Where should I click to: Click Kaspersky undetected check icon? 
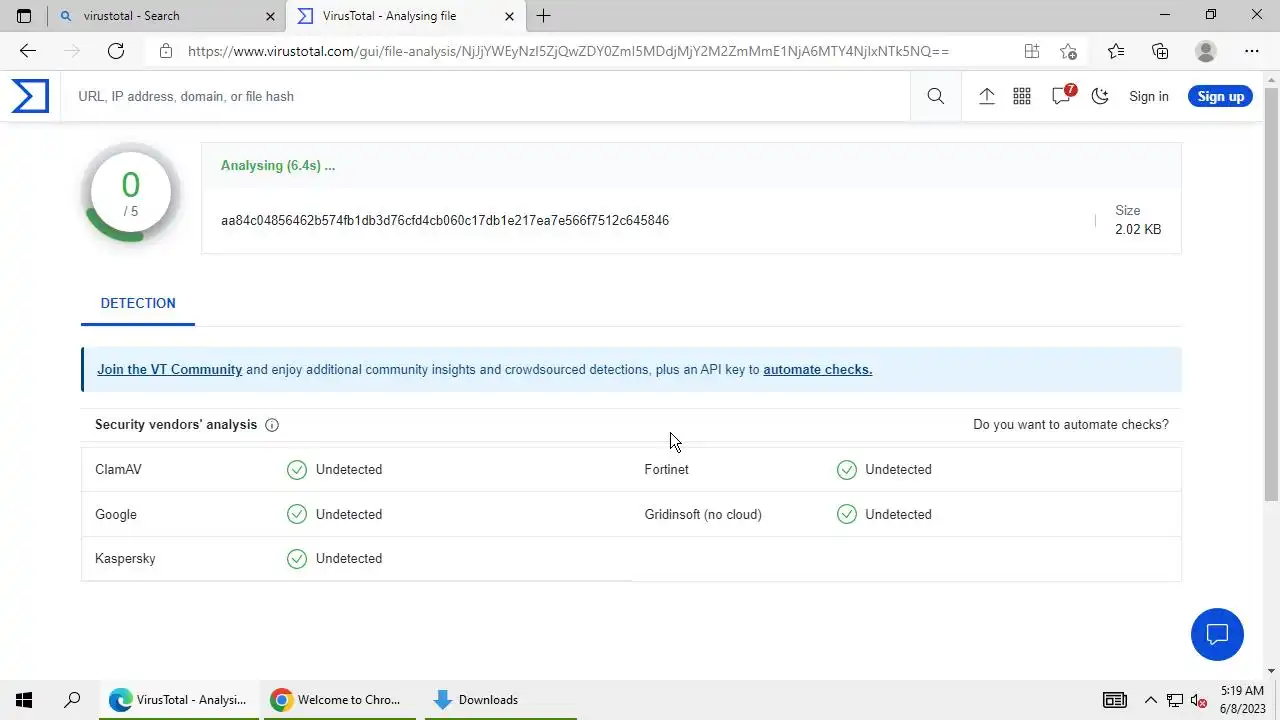tap(297, 558)
